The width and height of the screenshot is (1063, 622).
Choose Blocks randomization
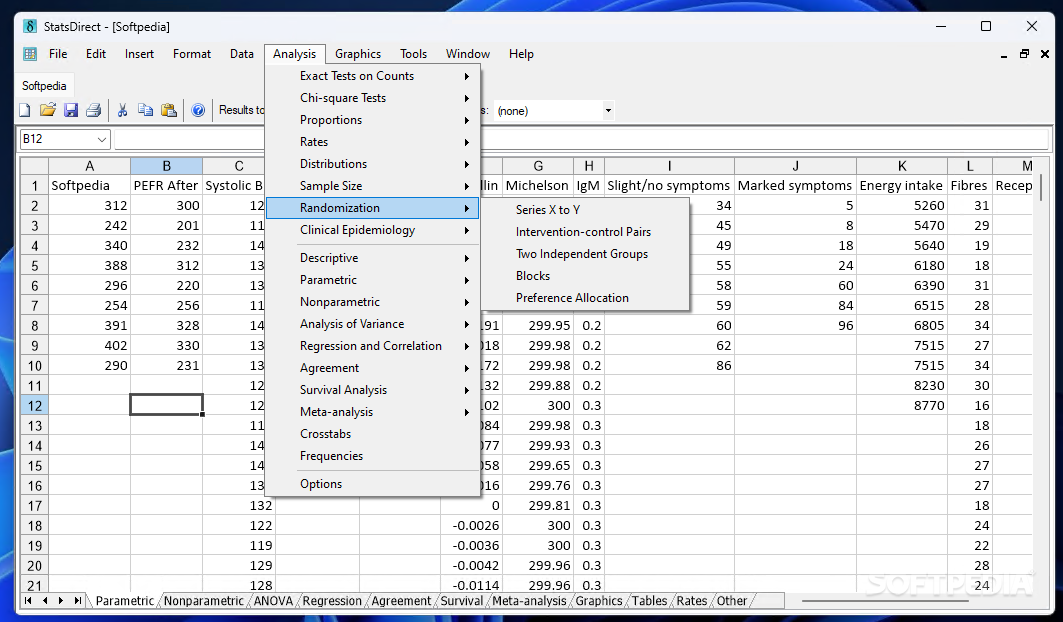[x=586, y=276]
